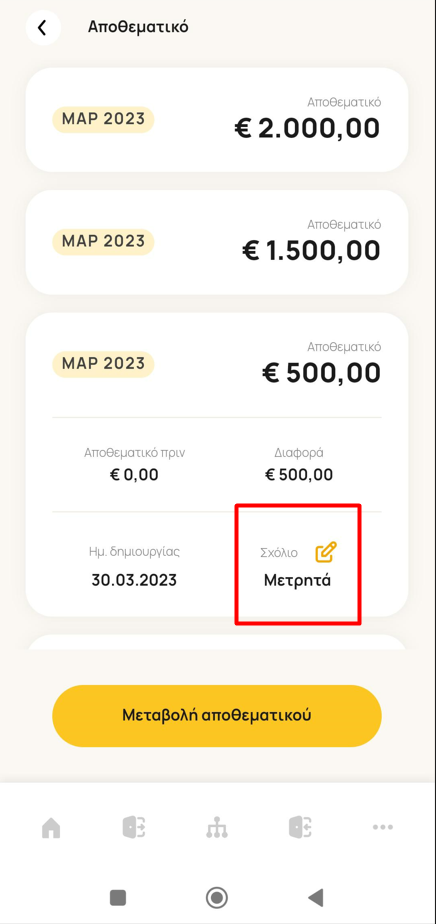Tap the back chevron beside Αποθεματικό title

pos(42,28)
